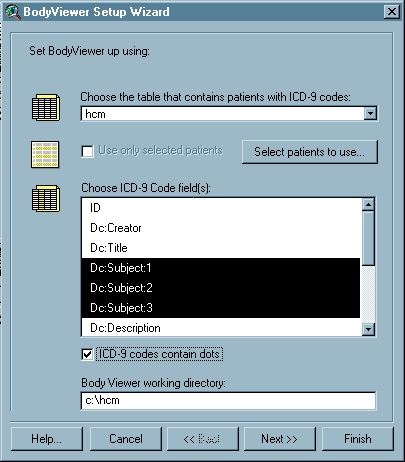Viewport: 405px width, 462px height.
Task: Click the BodyViewer globe icon in title bar
Action: (x=13, y=12)
